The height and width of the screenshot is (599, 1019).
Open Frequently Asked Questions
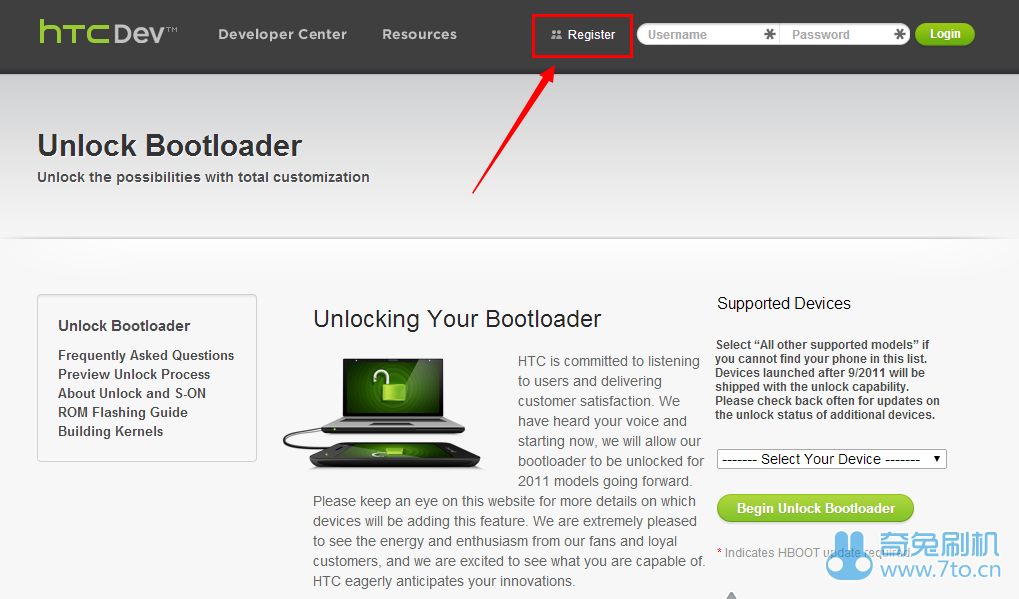click(146, 355)
